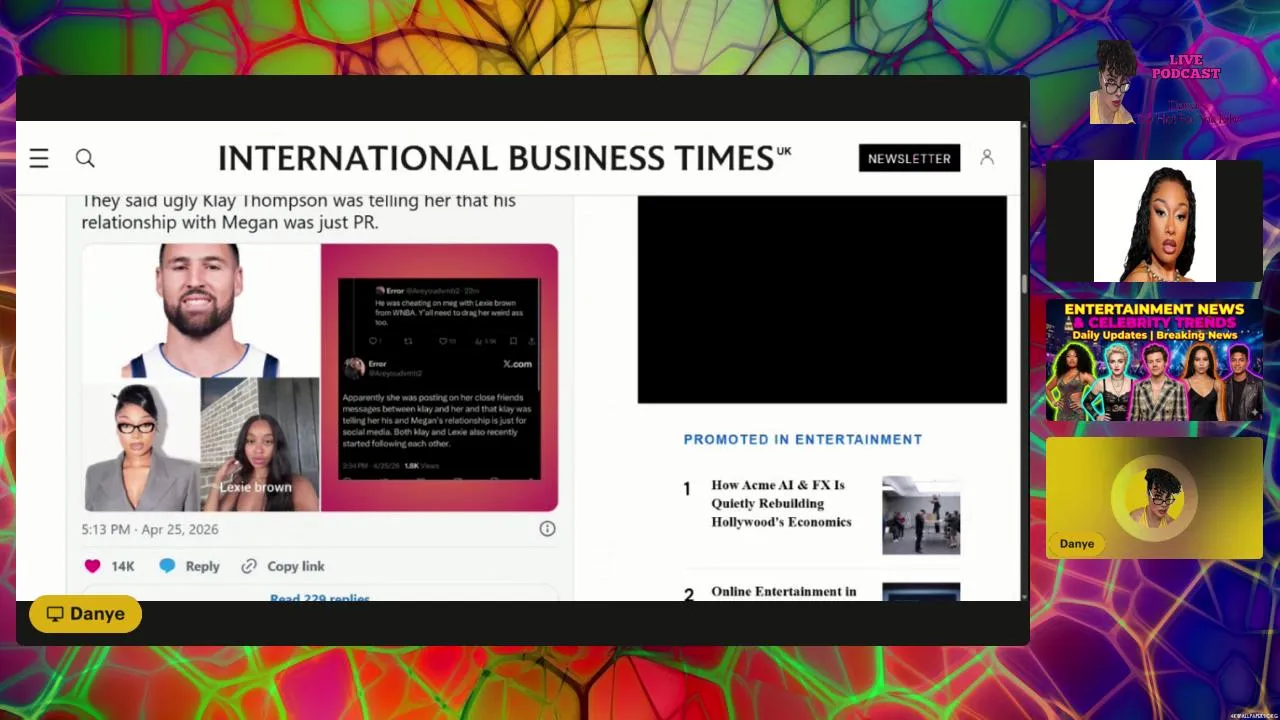The height and width of the screenshot is (720, 1280).
Task: Click the 5:13 PM Apr 25, 2026 timestamp
Action: point(150,529)
